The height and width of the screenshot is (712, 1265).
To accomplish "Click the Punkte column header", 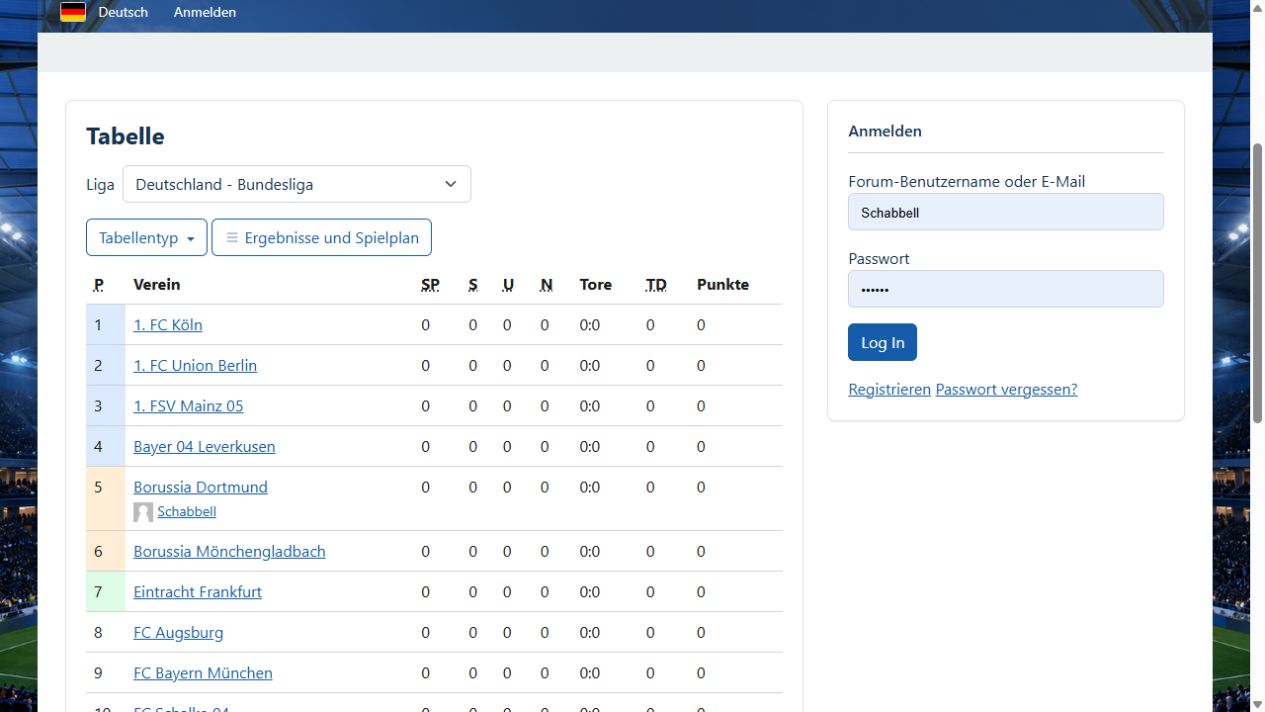I will click(x=723, y=285).
